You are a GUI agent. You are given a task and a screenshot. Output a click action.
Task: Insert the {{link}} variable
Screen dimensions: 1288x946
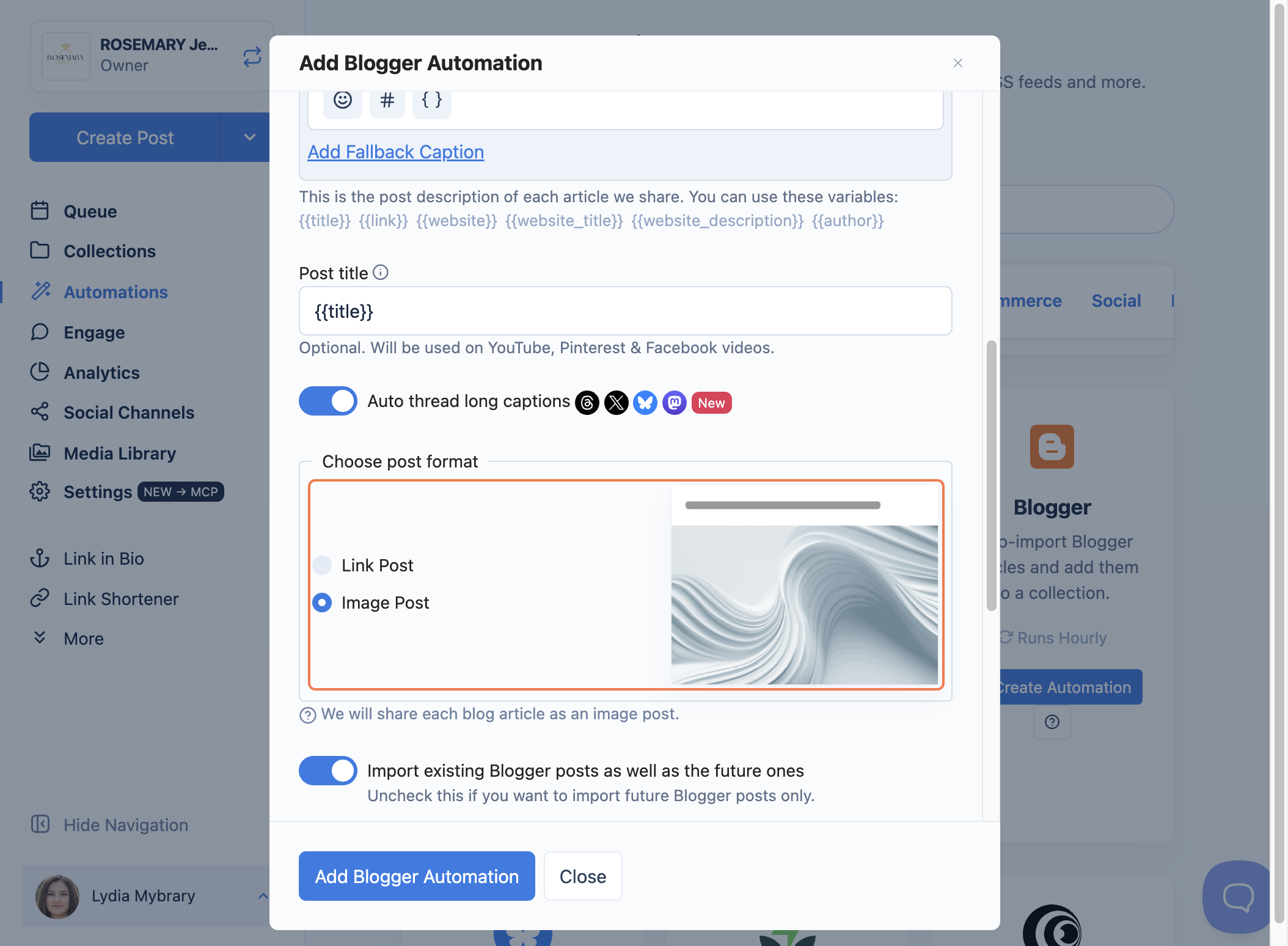click(x=384, y=221)
